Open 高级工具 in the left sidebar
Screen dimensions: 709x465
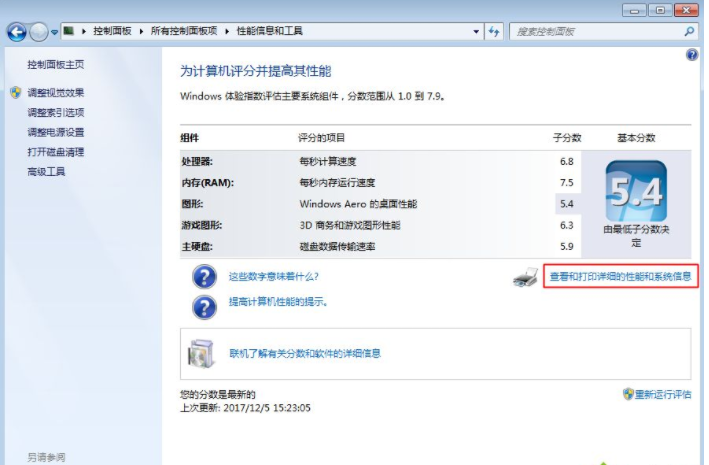pos(46,172)
